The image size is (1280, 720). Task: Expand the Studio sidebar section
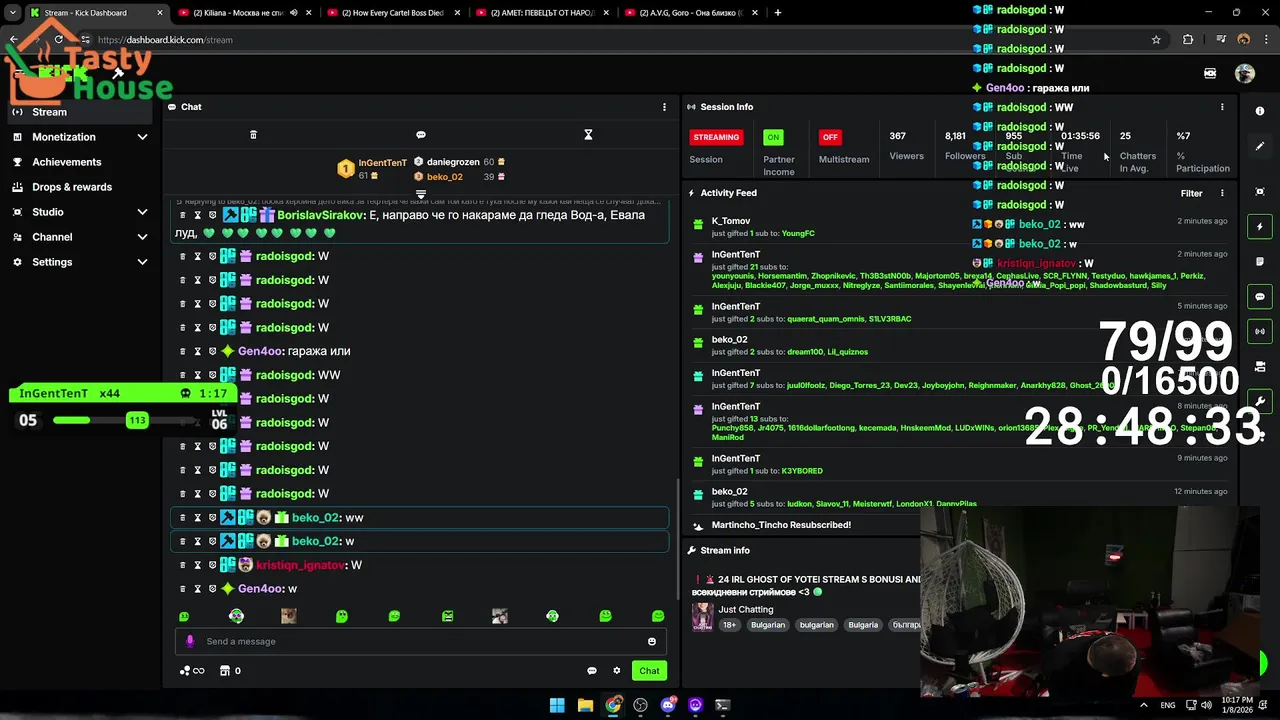pyautogui.click(x=80, y=212)
